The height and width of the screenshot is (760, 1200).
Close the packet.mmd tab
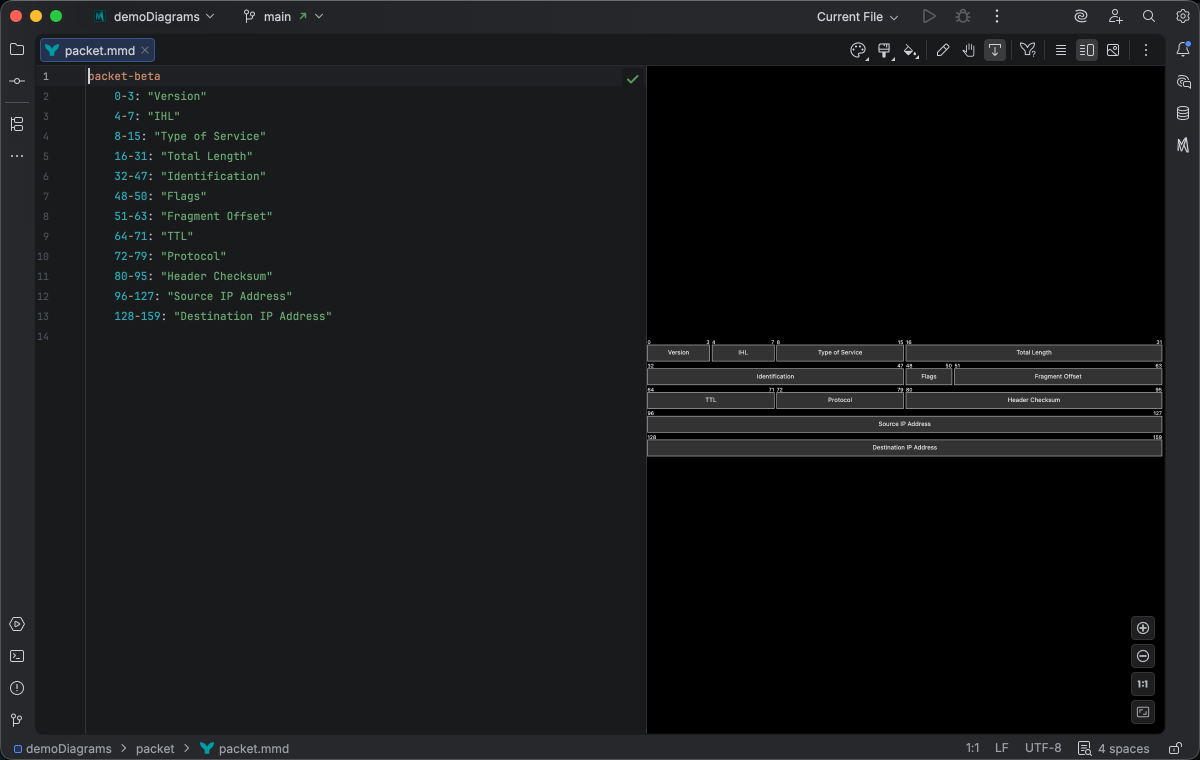145,50
